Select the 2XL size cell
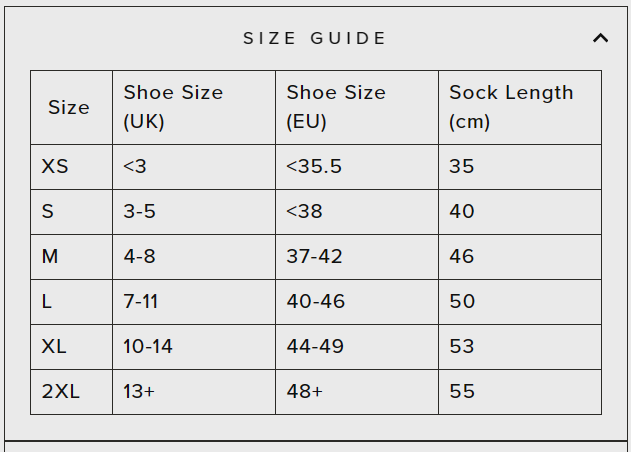This screenshot has width=631, height=452. tap(60, 391)
